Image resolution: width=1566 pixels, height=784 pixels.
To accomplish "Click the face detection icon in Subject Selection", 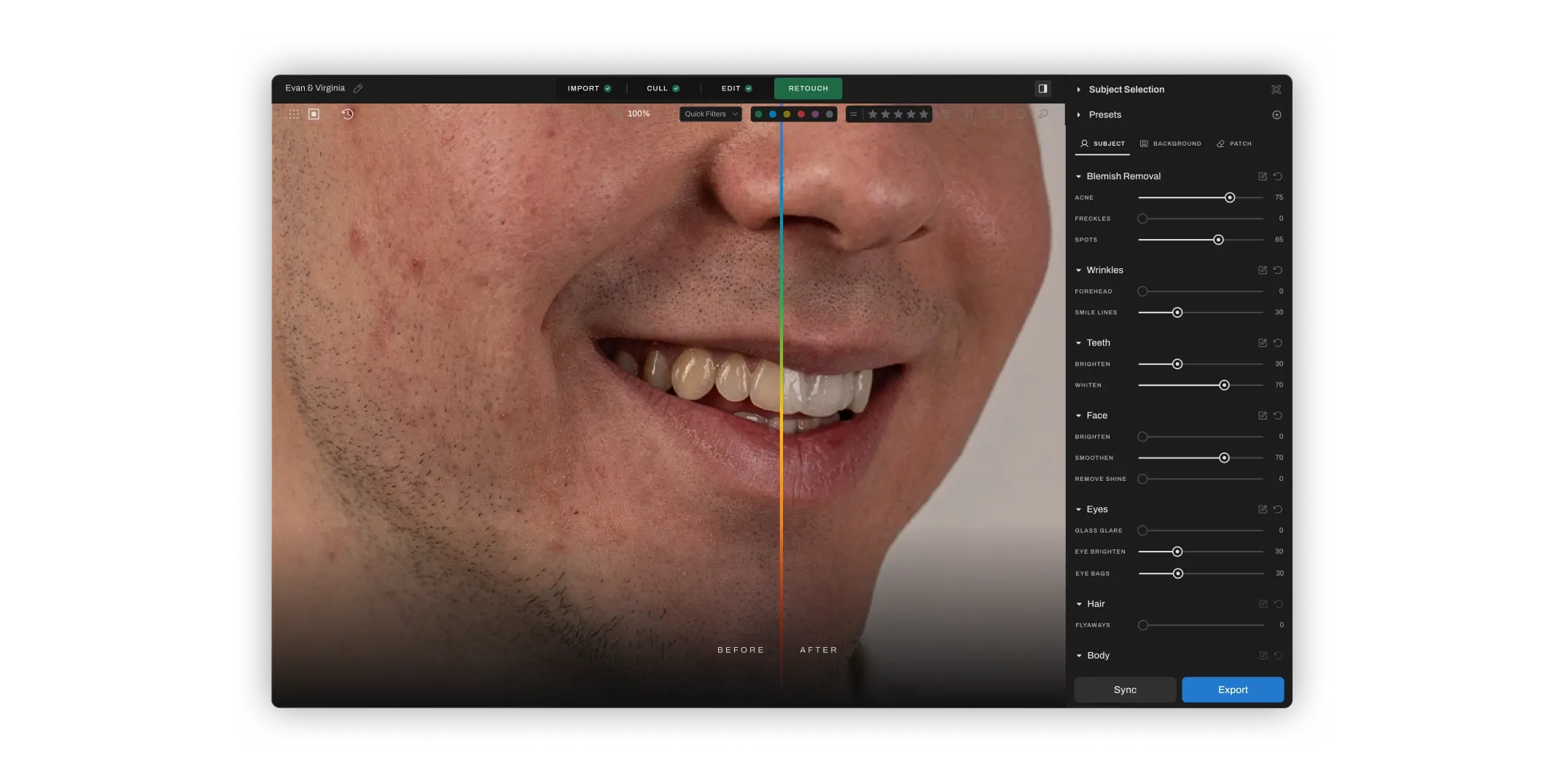I will point(1276,90).
